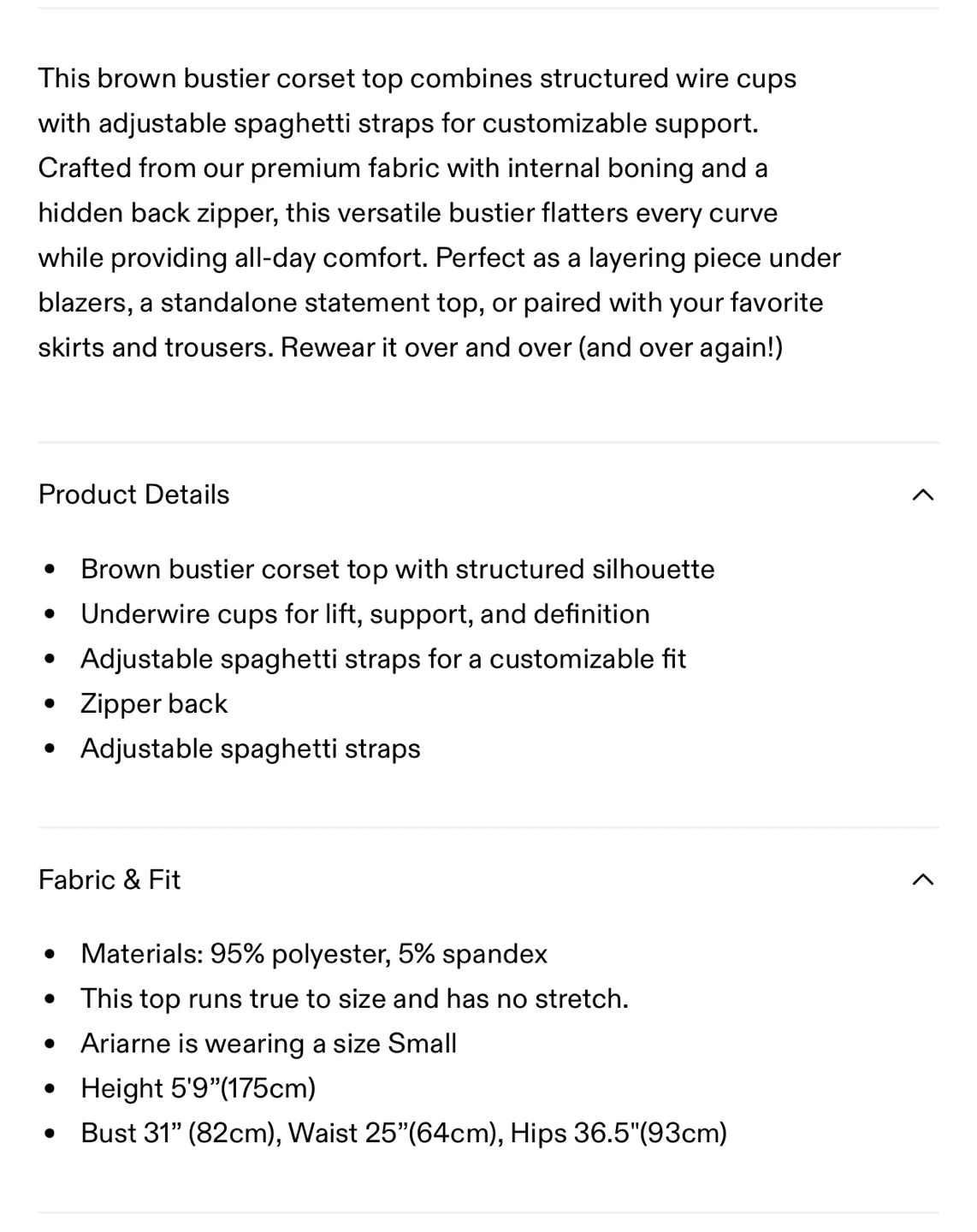Click the 'premium fabric with internal boning' line
The height and width of the screenshot is (1232, 977).
click(402, 168)
